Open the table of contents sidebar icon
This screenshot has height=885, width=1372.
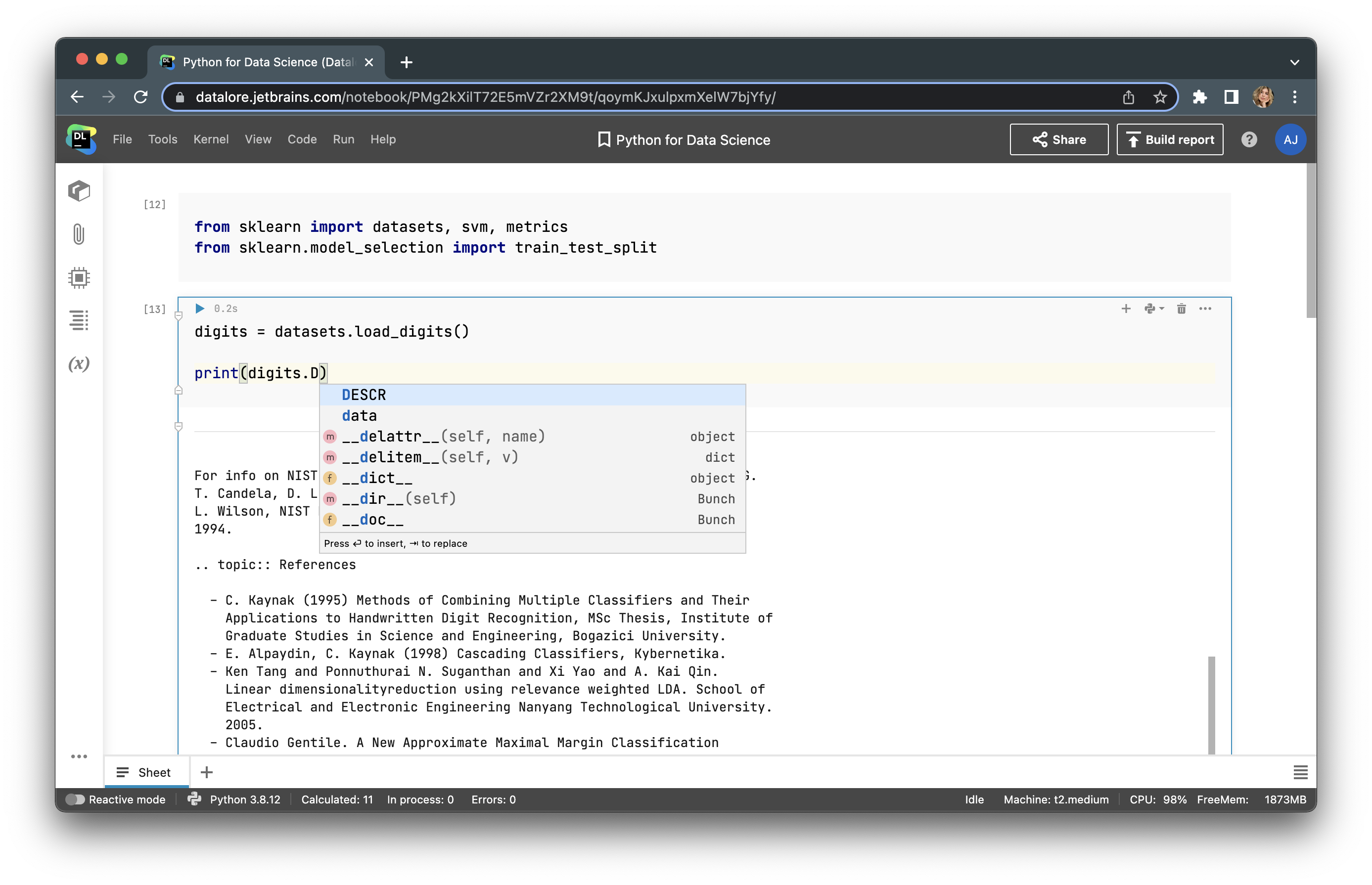coord(79,320)
